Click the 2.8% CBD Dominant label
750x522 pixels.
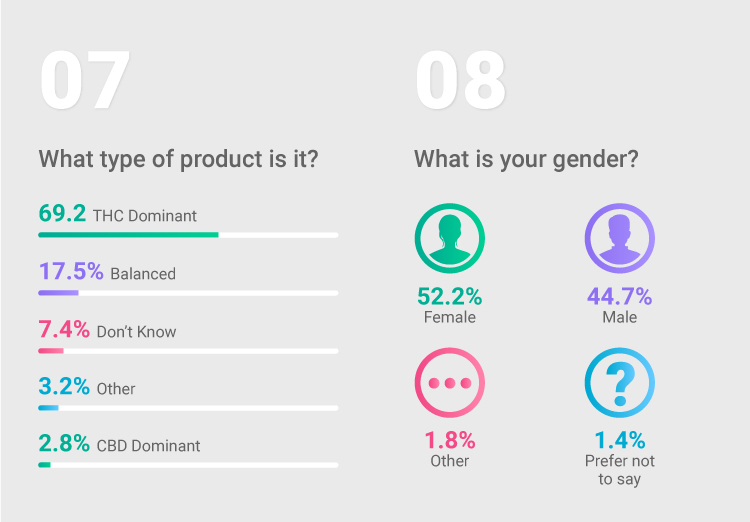pyautogui.click(x=119, y=444)
